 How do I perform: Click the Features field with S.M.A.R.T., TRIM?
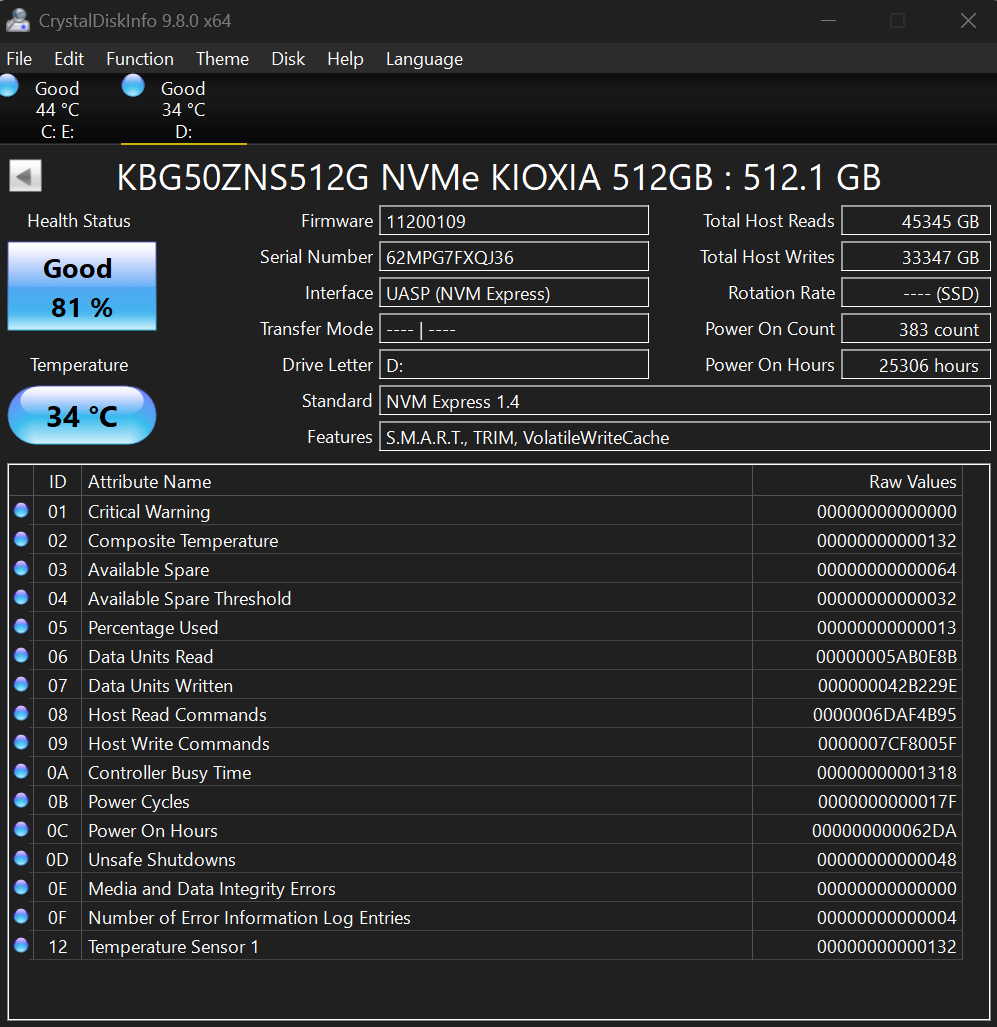tap(685, 437)
